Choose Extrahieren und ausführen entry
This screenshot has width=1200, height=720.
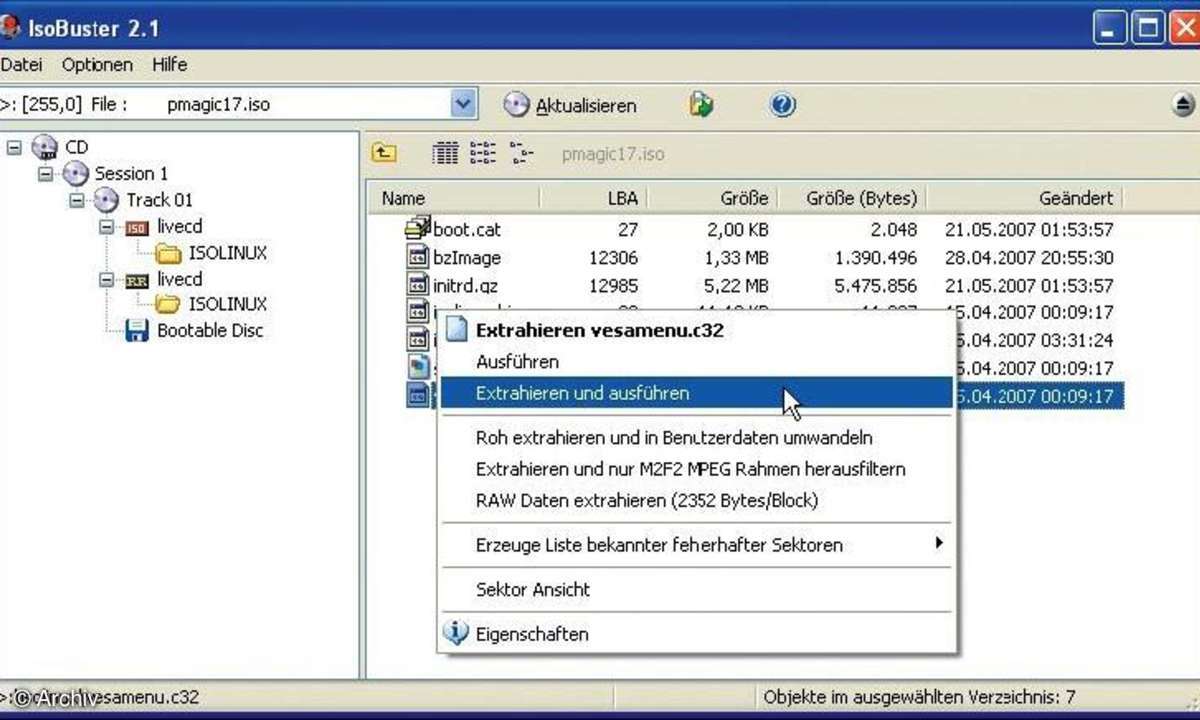tap(697, 393)
